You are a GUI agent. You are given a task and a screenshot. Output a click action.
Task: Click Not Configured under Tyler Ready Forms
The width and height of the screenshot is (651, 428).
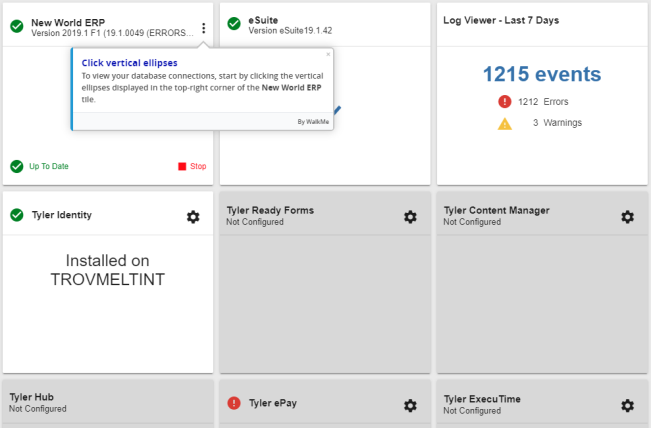coord(255,222)
